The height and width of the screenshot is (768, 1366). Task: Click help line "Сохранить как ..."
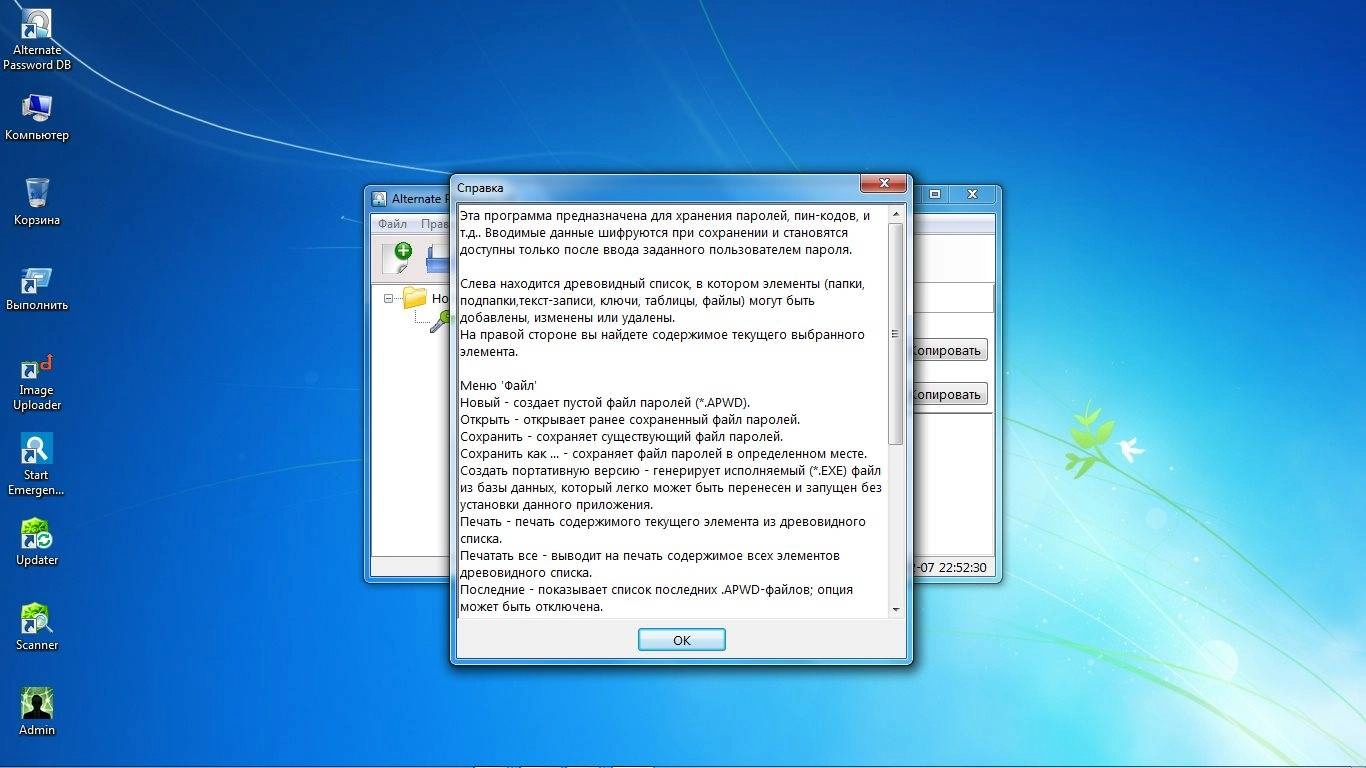point(663,453)
